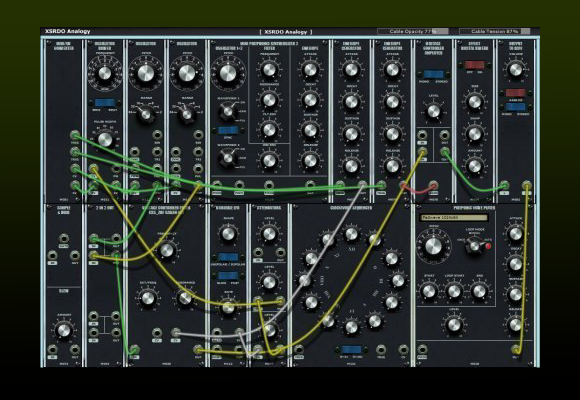Click the red indicator beside Loop Mode
The height and width of the screenshot is (400, 580).
tap(488, 246)
